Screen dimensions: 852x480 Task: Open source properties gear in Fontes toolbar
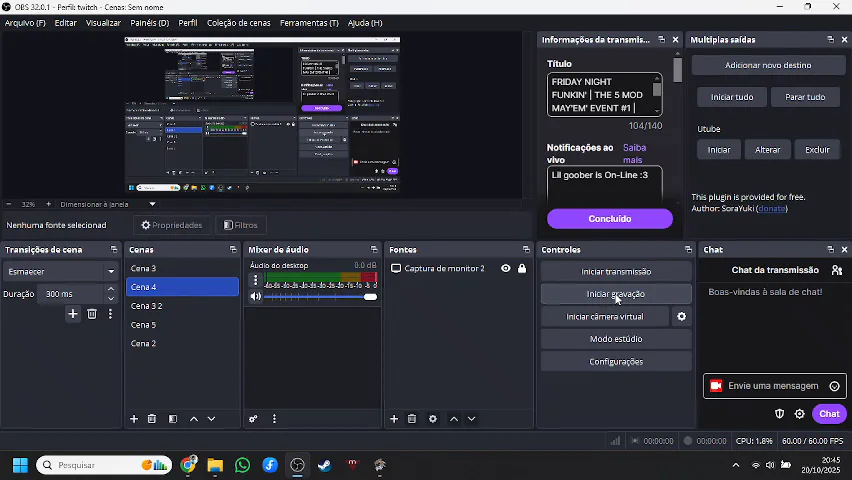433,419
